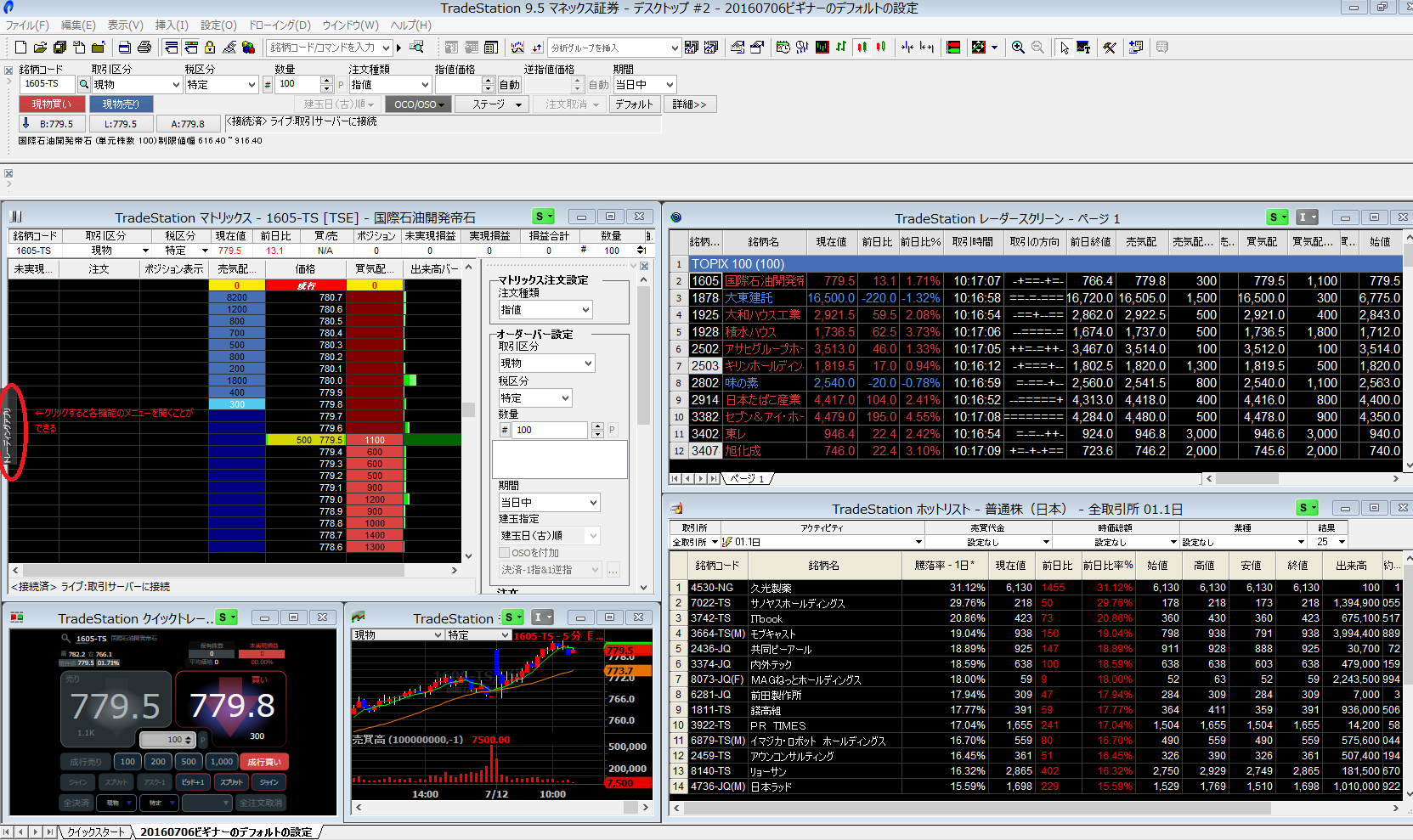
Task: Click the compress bar spacing icon
Action: point(907,48)
